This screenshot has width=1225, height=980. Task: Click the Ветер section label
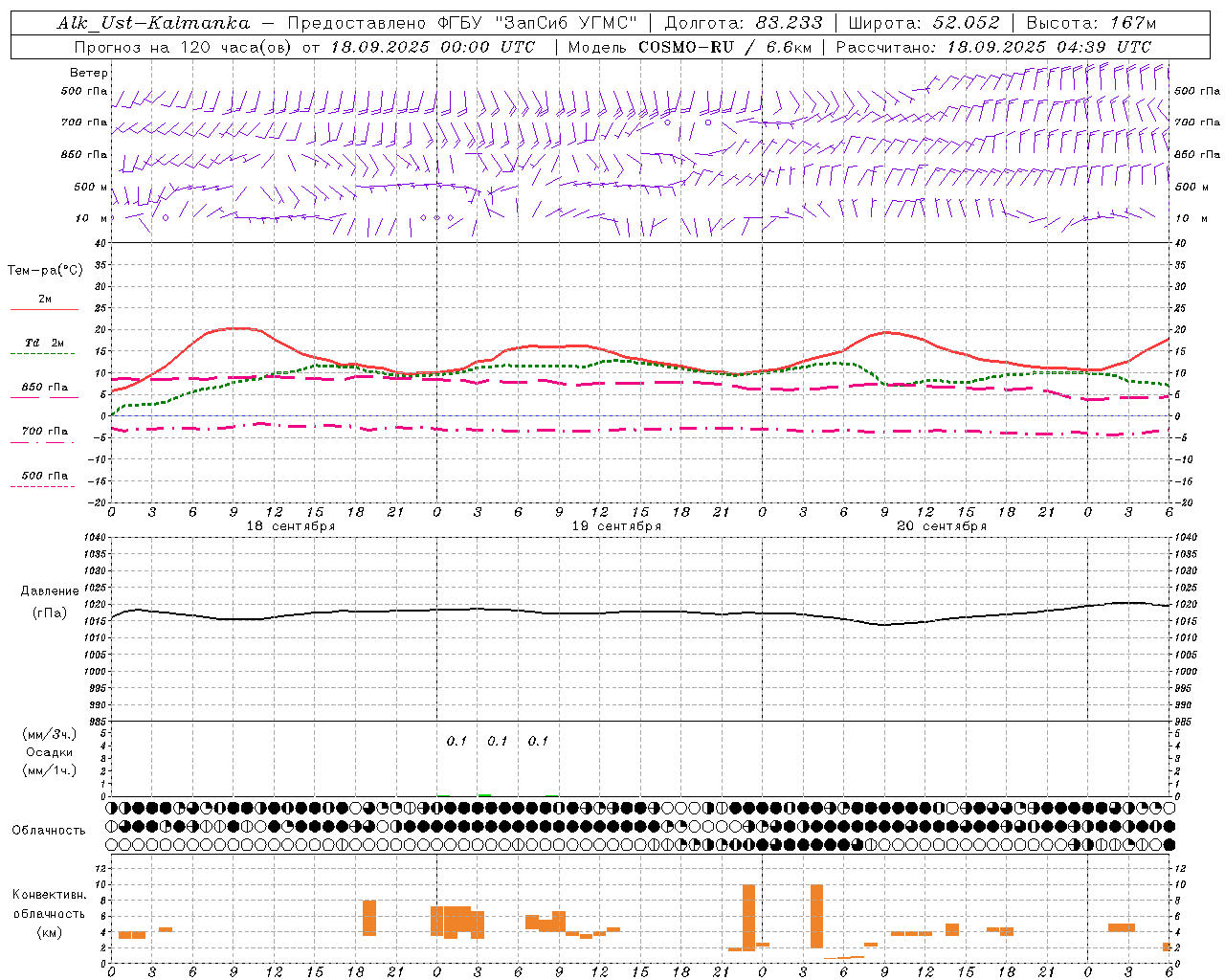[89, 73]
